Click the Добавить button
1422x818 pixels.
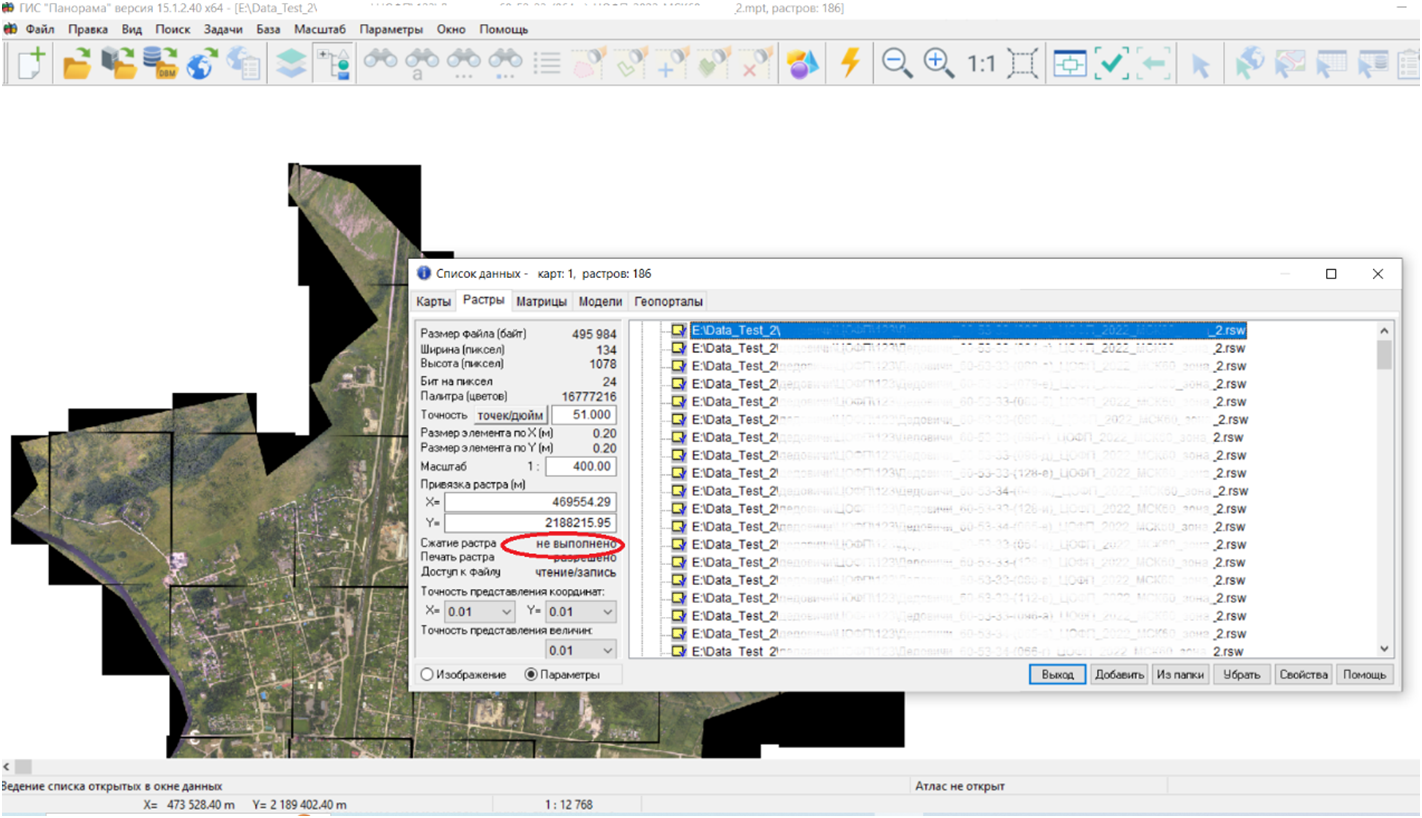pyautogui.click(x=1119, y=675)
